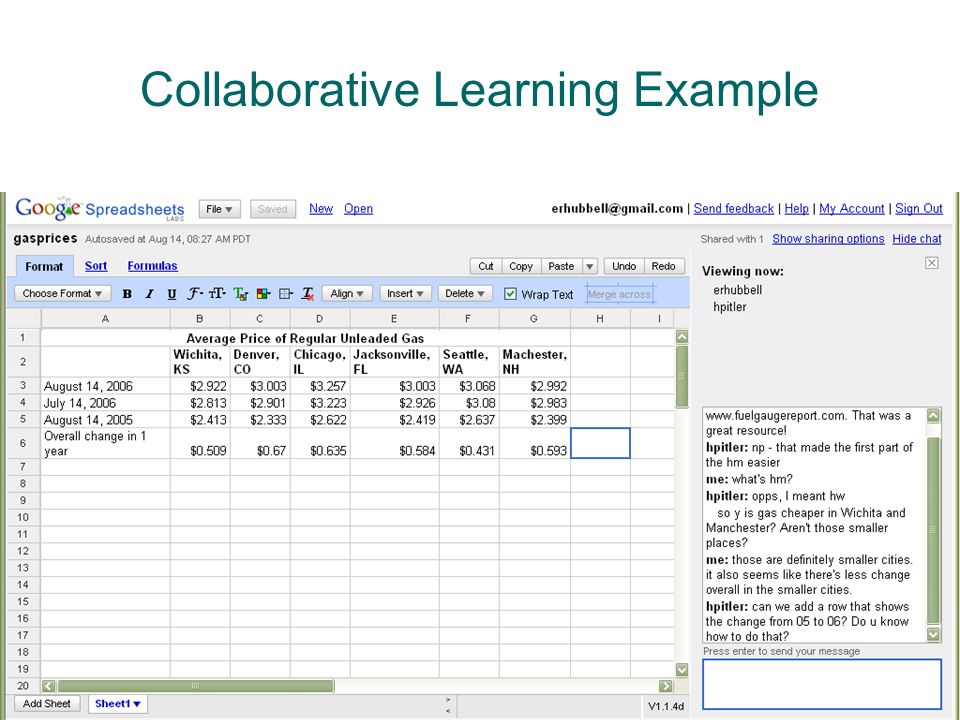Click hpitler in Viewing now list
The height and width of the screenshot is (720, 960).
[729, 307]
